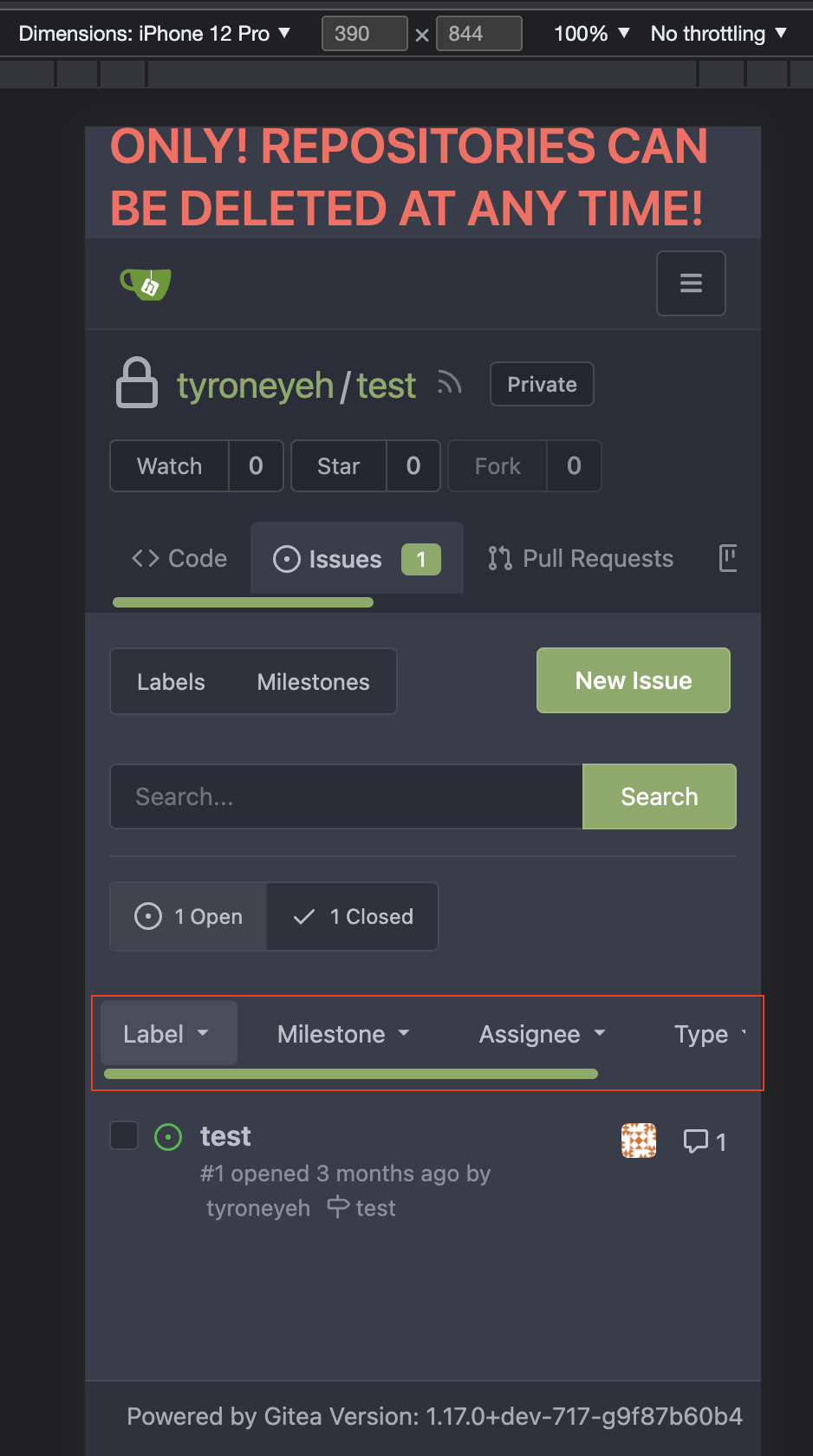This screenshot has height=1456, width=813.
Task: Open the Milestone filter dropdown
Action: click(x=343, y=1034)
